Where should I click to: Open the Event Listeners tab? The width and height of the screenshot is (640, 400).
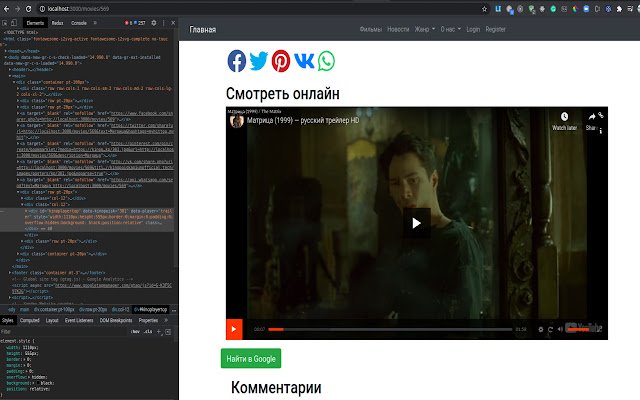79,320
